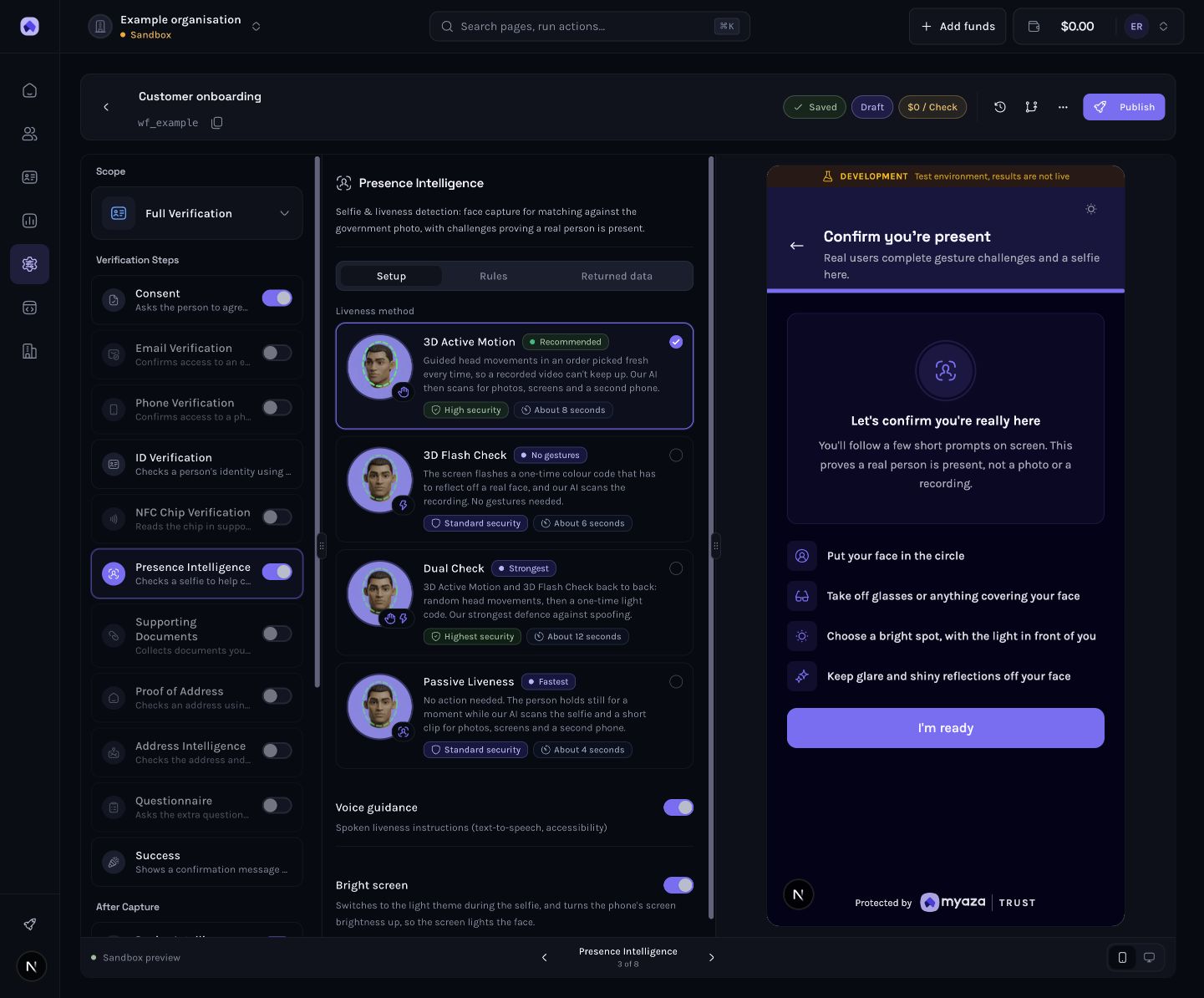Click the I'm ready button

[x=946, y=728]
